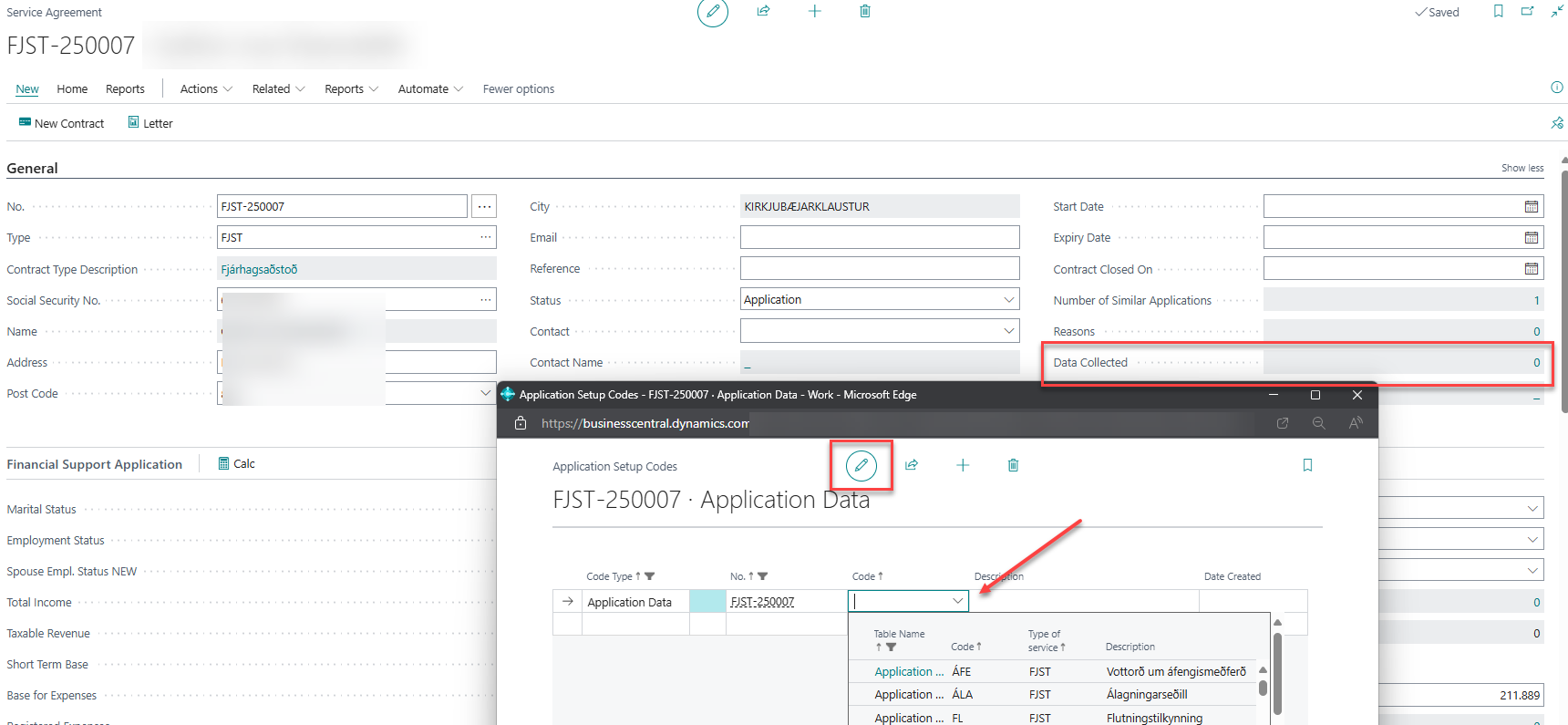Click the edit pencil icon in Application Data popup
This screenshot has width=1568, height=725.
pos(861,466)
